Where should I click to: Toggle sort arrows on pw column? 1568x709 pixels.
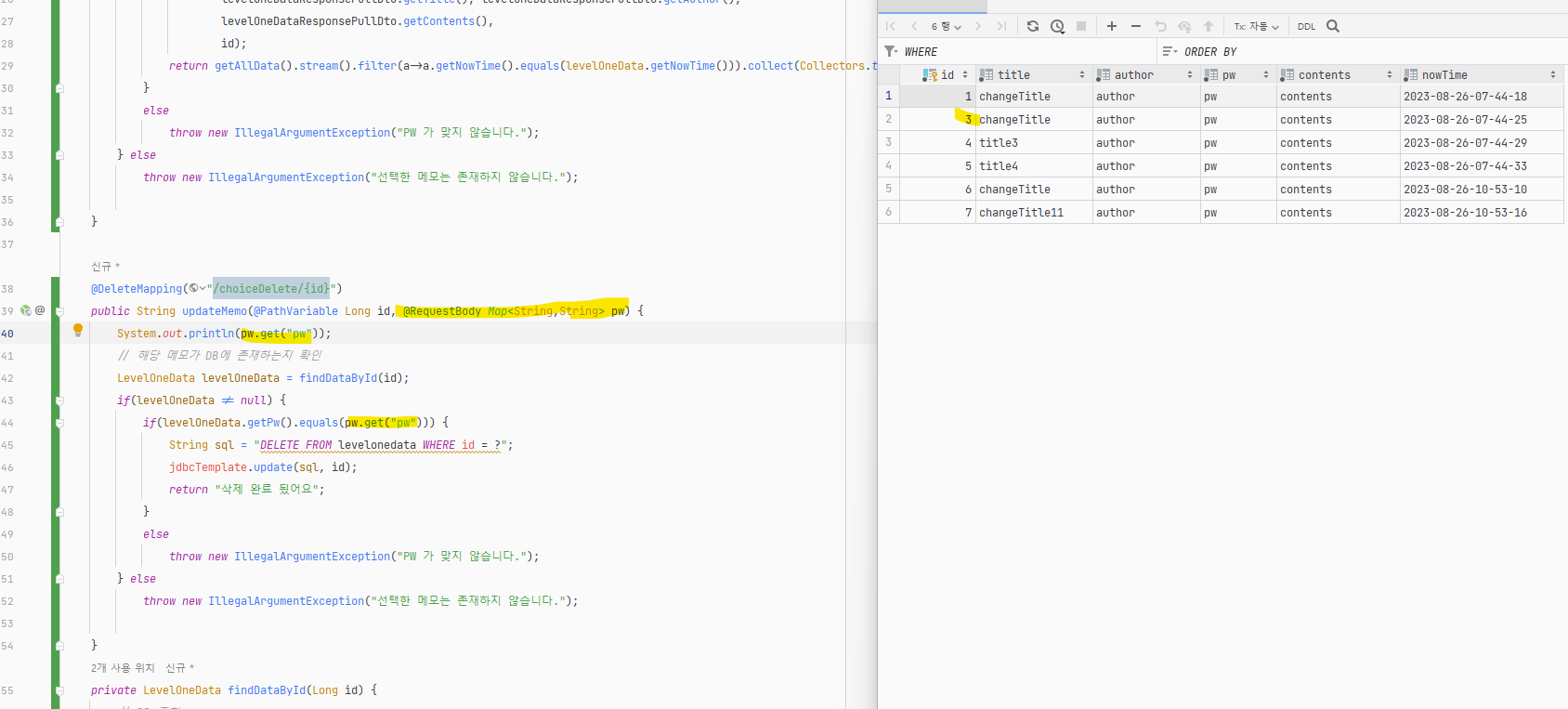[1266, 74]
